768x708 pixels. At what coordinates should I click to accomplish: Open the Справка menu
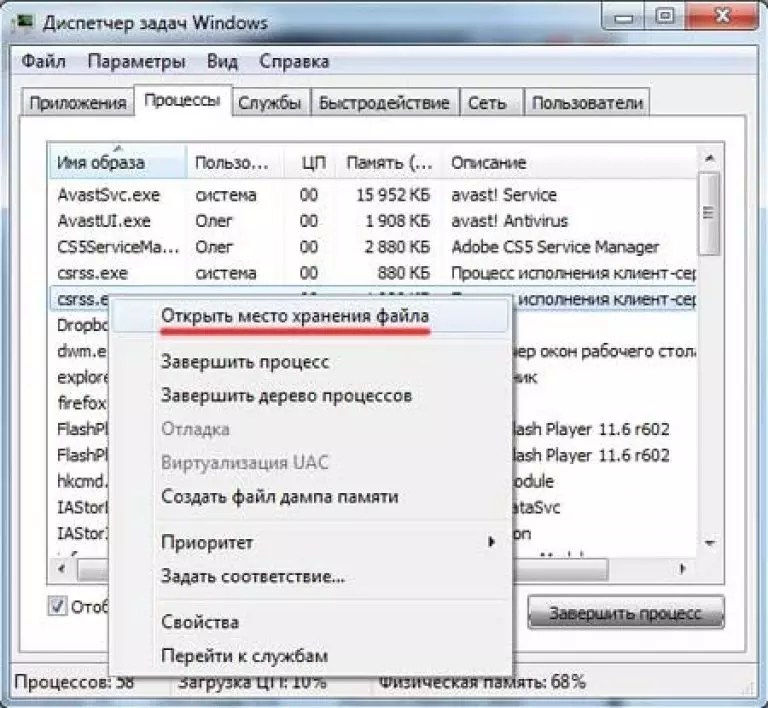(x=294, y=62)
